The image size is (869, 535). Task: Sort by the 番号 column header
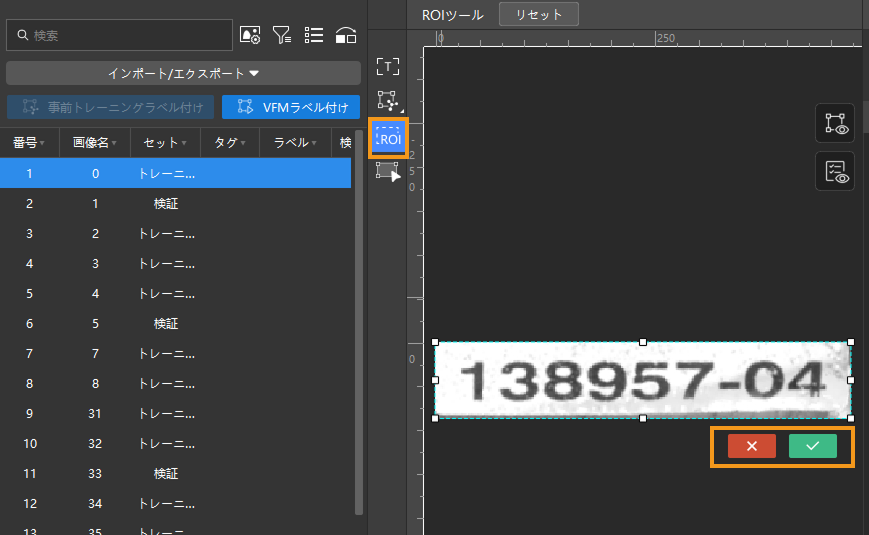(x=29, y=142)
